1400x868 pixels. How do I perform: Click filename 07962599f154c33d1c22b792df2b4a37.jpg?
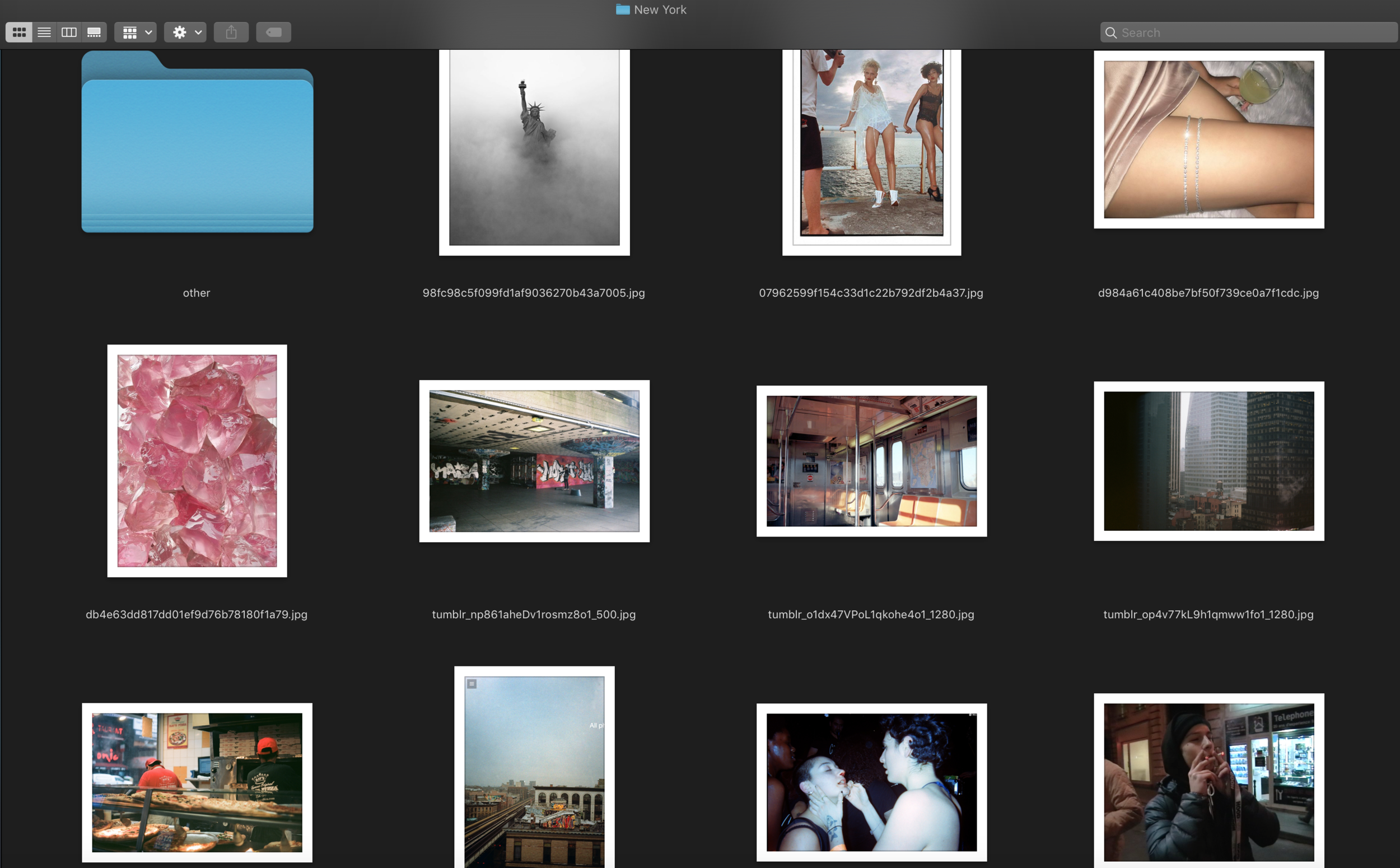click(871, 293)
